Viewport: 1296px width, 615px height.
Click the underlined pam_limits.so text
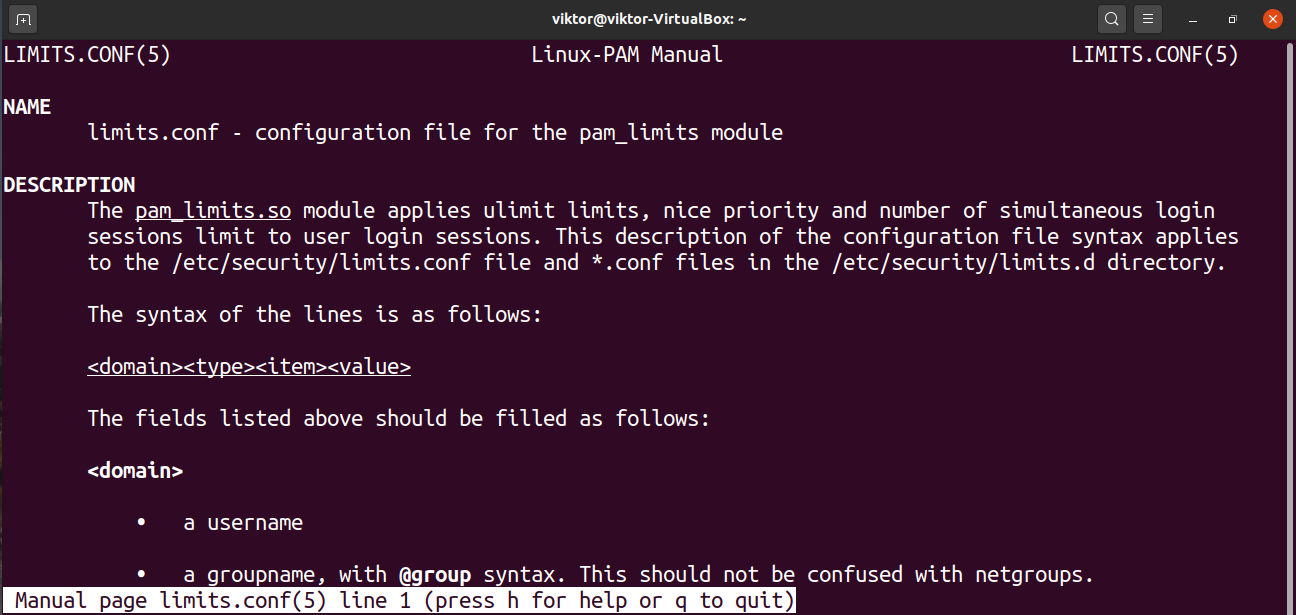[x=213, y=211]
